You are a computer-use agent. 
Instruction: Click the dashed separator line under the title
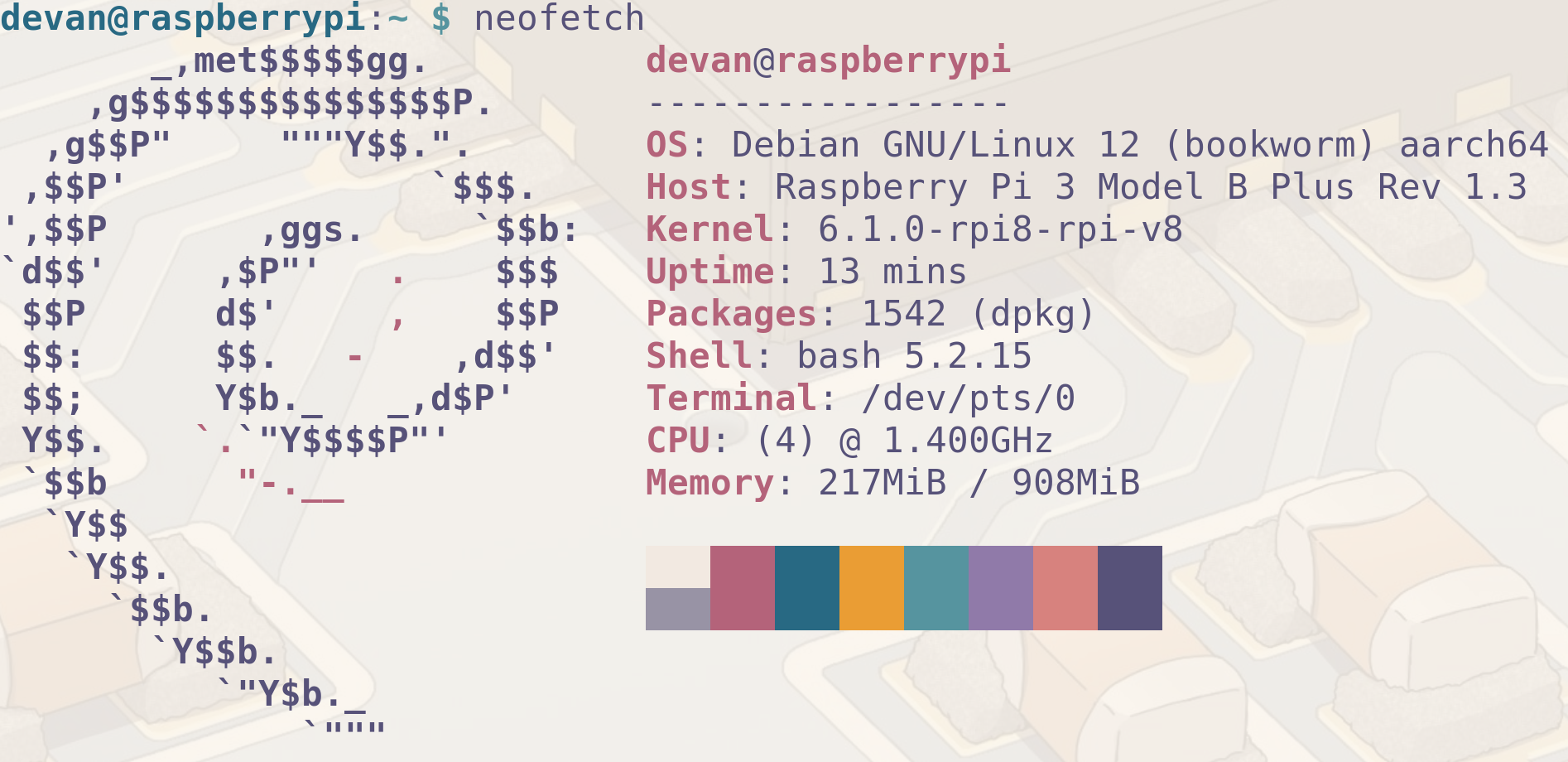pyautogui.click(x=828, y=104)
